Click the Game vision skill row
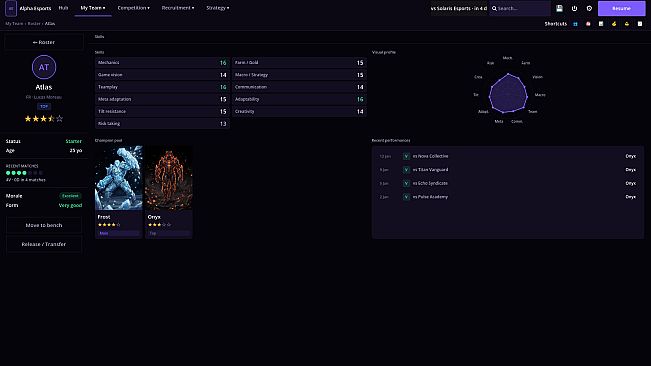The image size is (651, 366). pos(162,75)
